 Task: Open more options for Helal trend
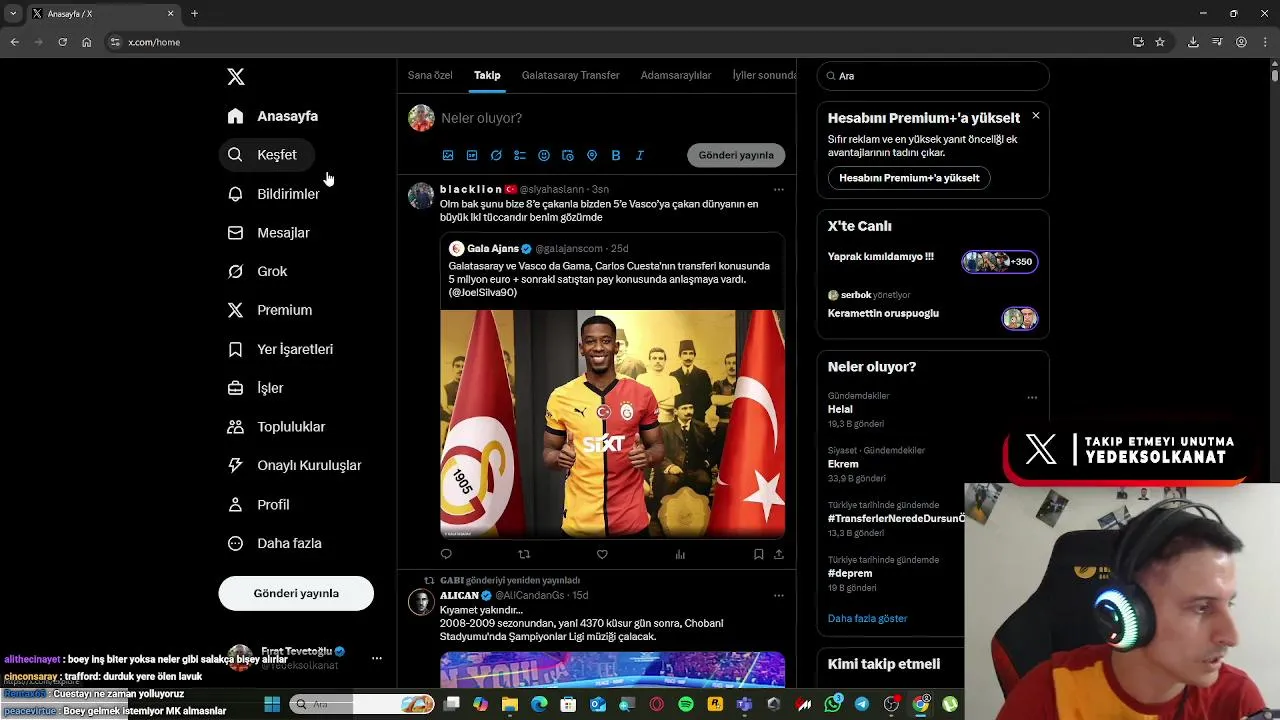pyautogui.click(x=1032, y=397)
